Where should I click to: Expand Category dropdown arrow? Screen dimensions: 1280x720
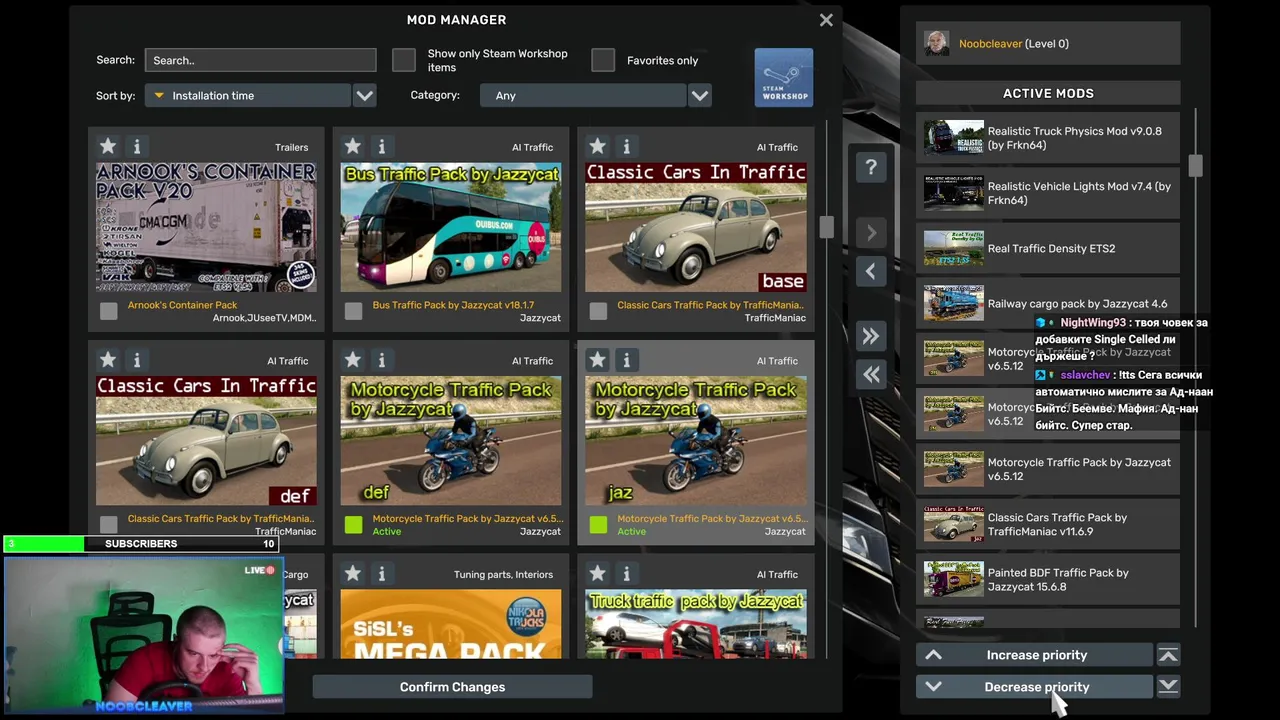click(x=700, y=96)
